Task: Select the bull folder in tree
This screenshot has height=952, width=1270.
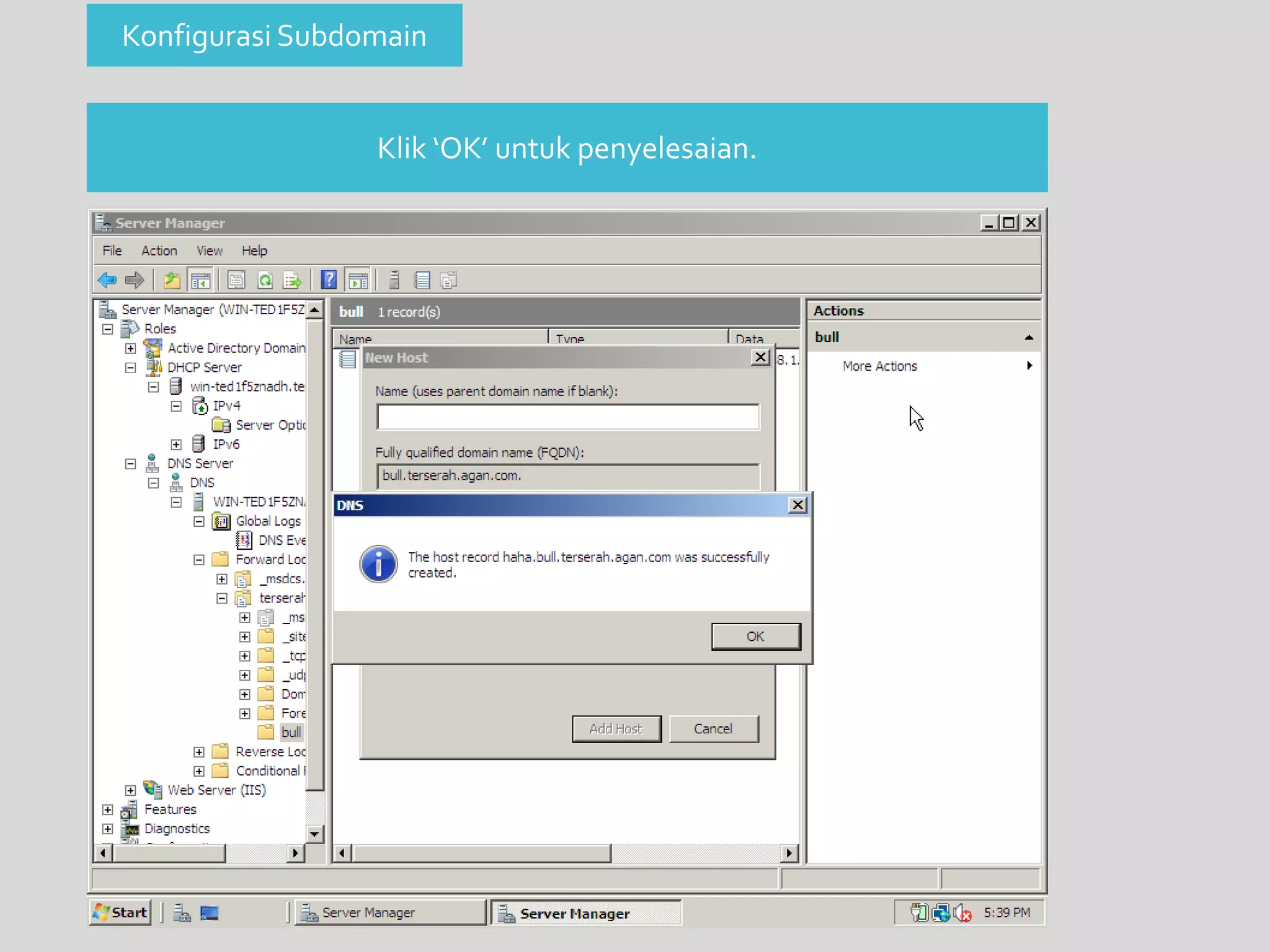Action: (x=291, y=732)
